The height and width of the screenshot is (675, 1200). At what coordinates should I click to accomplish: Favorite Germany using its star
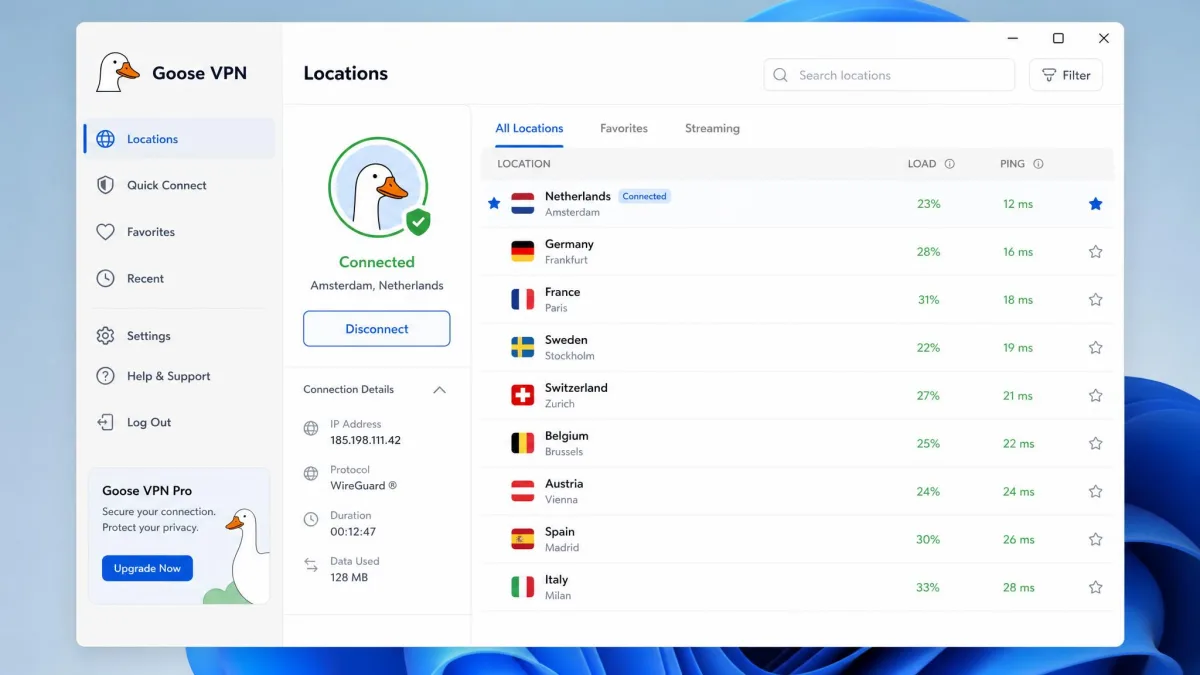[x=1095, y=252]
